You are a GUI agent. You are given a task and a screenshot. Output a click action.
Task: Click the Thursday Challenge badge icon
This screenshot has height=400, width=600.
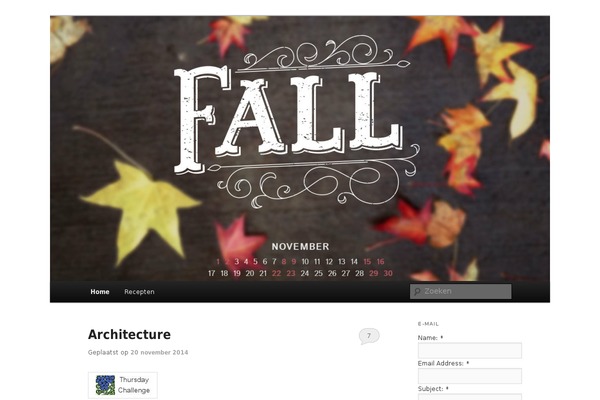(x=105, y=385)
